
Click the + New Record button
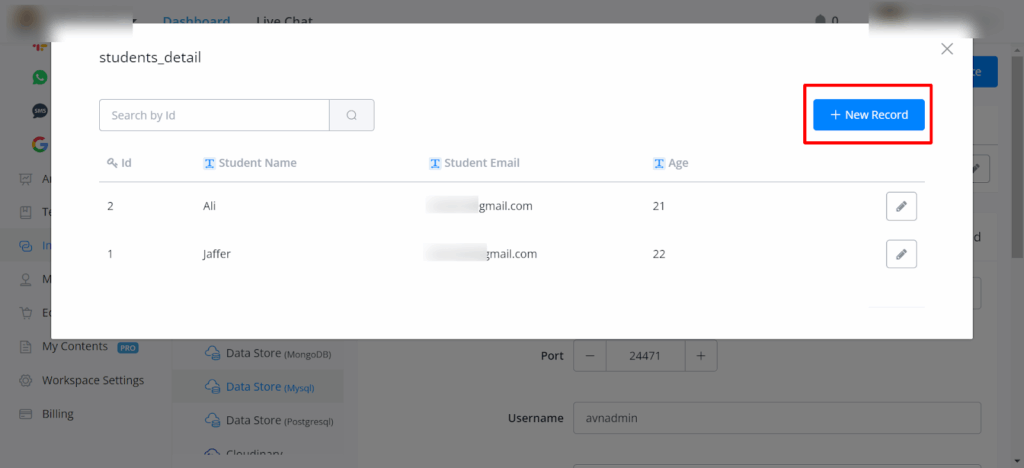click(868, 115)
